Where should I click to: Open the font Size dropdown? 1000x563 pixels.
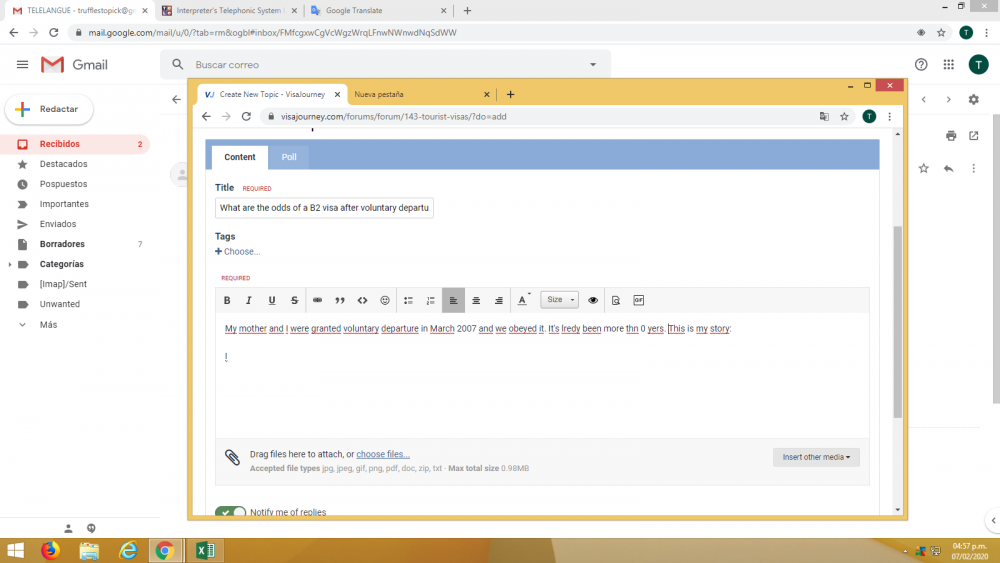(559, 300)
